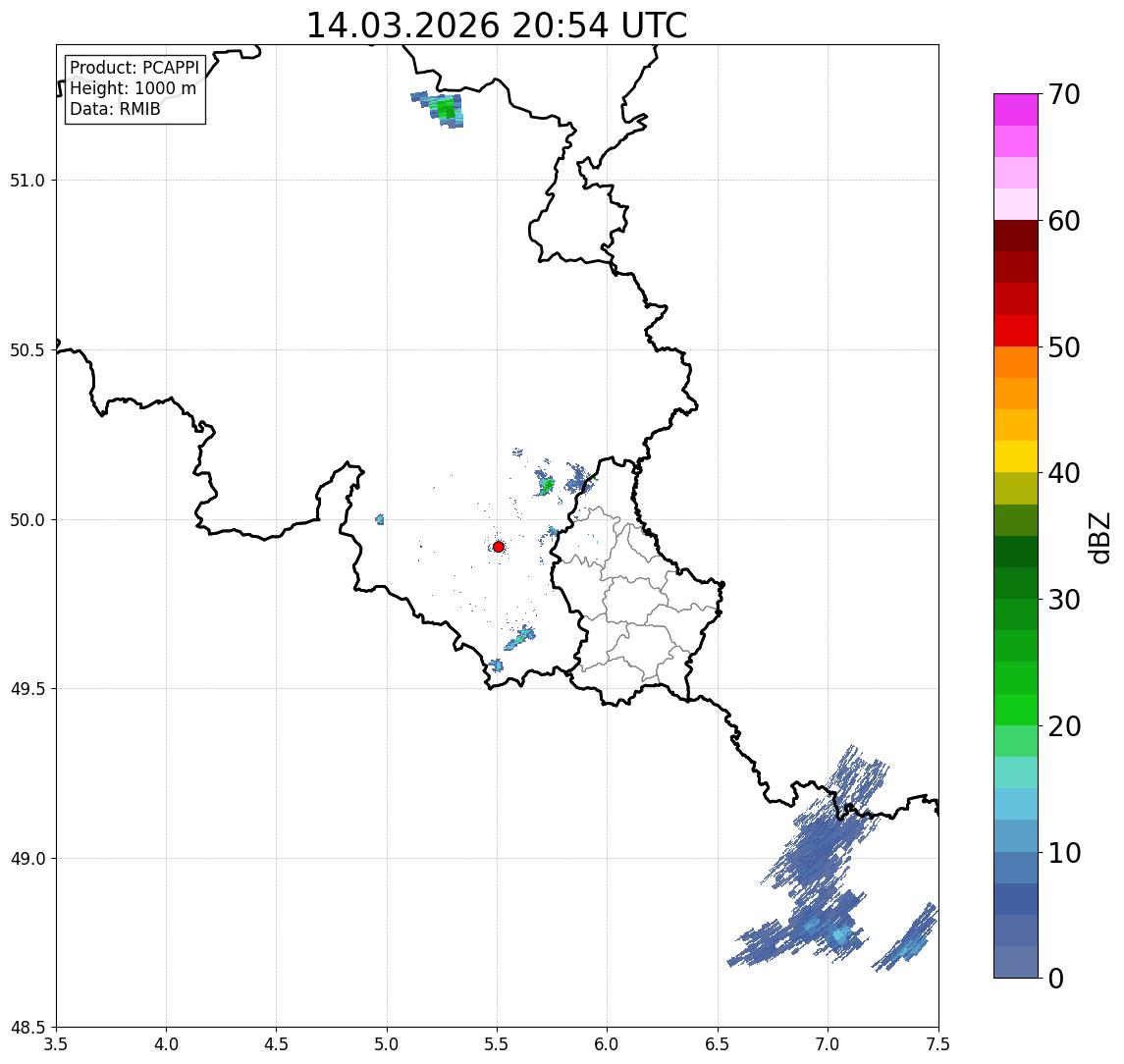The height and width of the screenshot is (1064, 1124).
Task: Click the colorbar tick label 40
Action: pos(1064,473)
